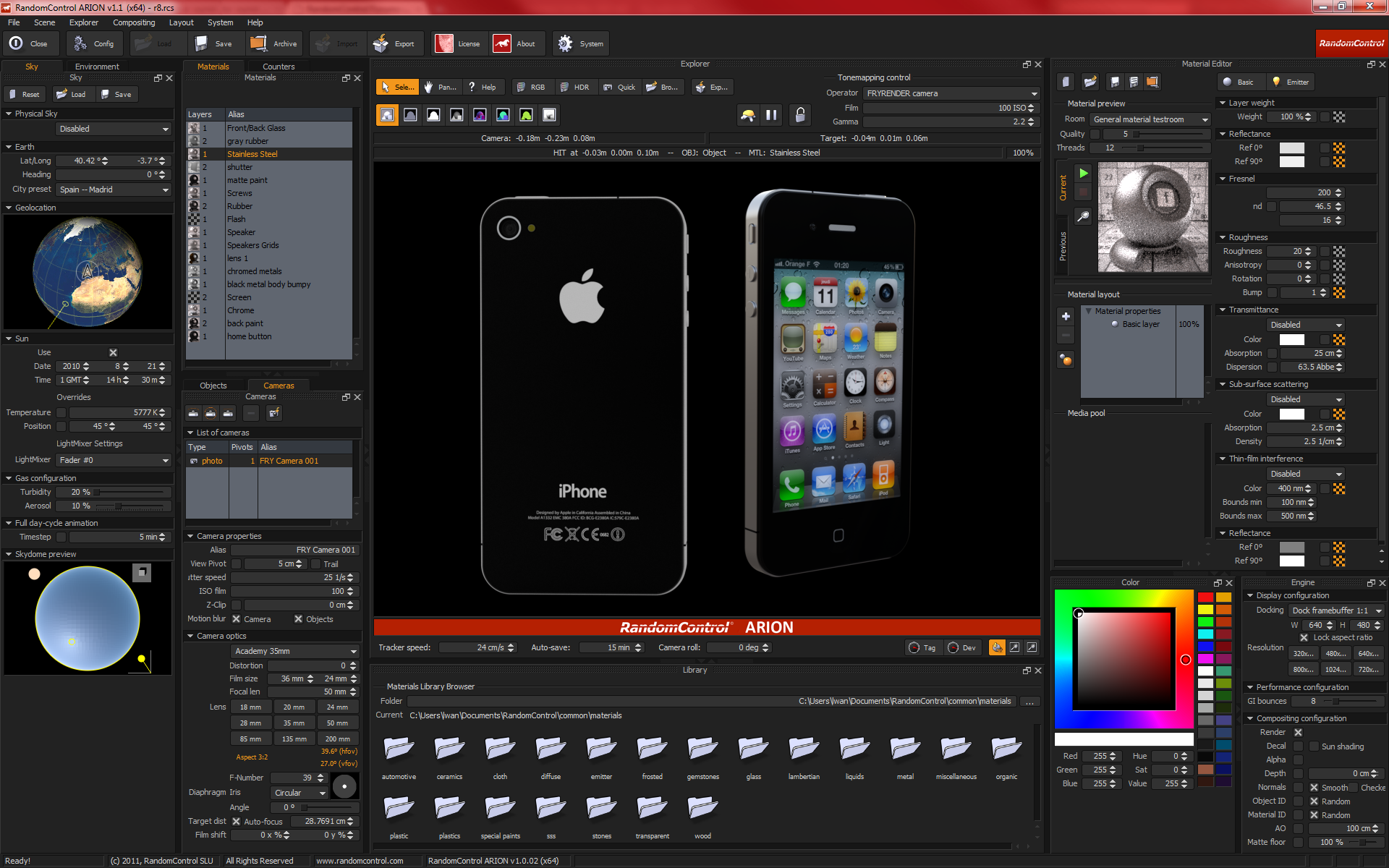Open the City preset dropdown
This screenshot has width=1389, height=868.
click(114, 190)
